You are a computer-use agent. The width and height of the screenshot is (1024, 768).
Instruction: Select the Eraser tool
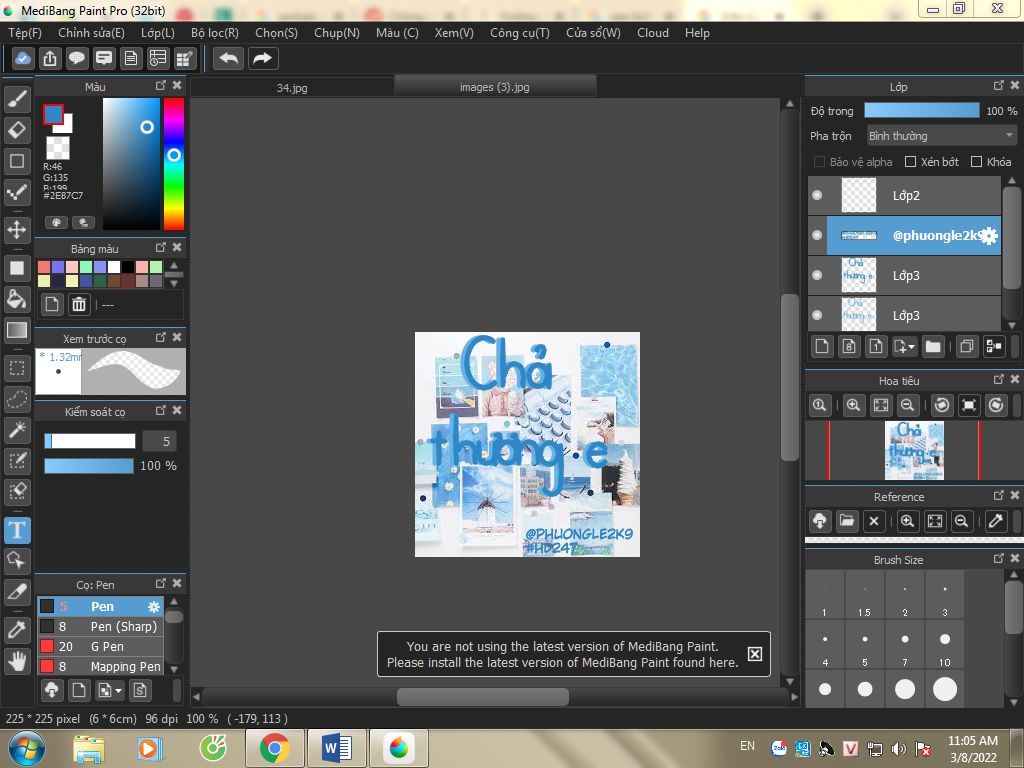pyautogui.click(x=17, y=130)
